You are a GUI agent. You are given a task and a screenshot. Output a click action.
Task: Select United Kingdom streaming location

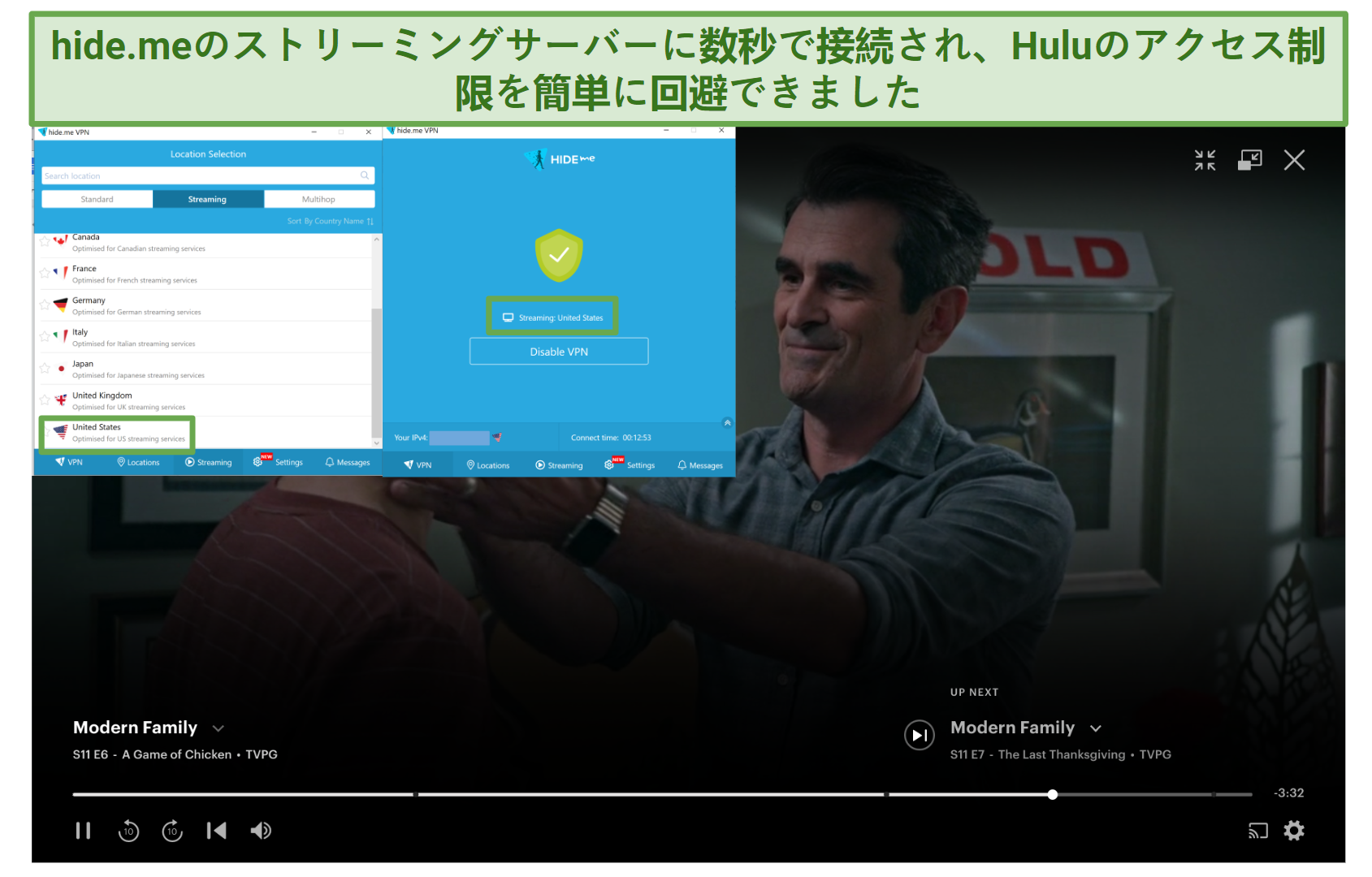[203, 400]
